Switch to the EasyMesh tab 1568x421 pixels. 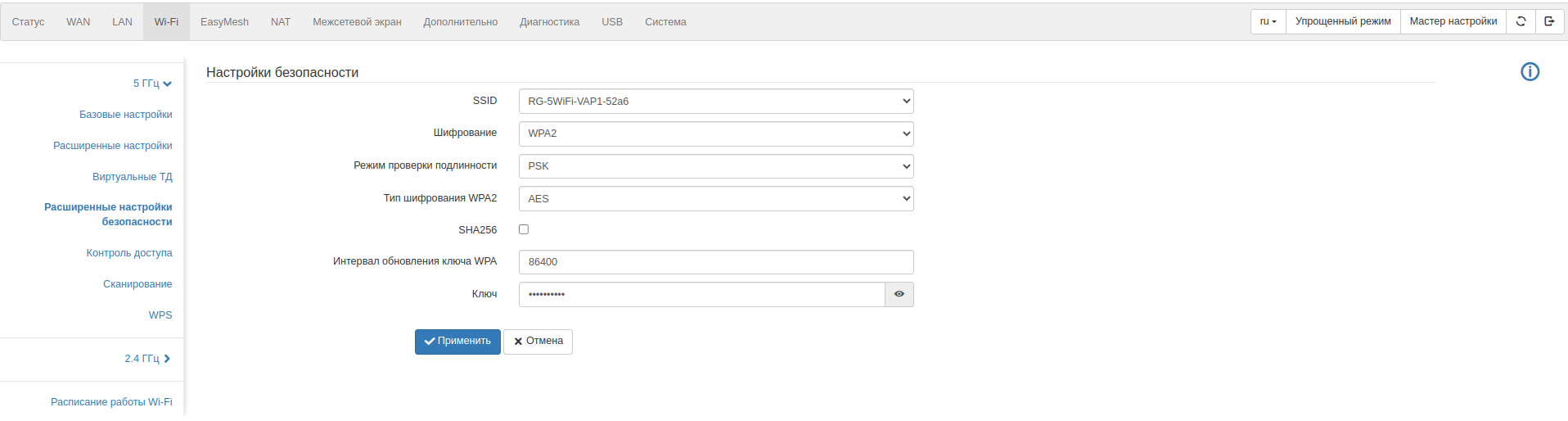point(224,22)
